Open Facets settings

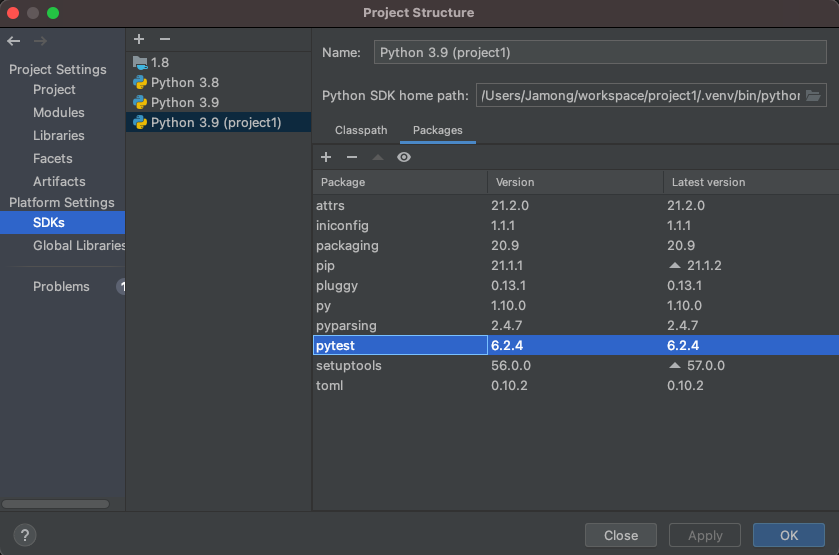pyautogui.click(x=52, y=158)
